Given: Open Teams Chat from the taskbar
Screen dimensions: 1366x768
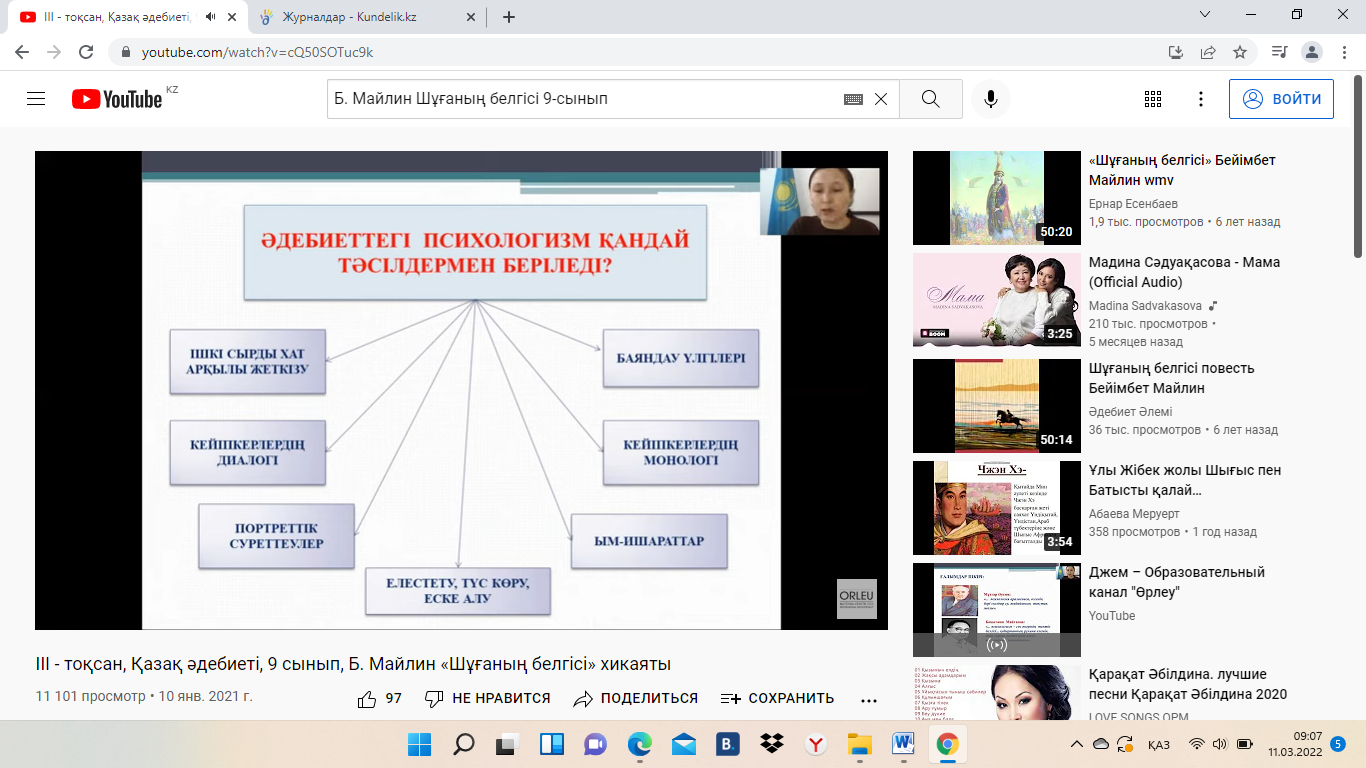Looking at the screenshot, I should tap(595, 744).
